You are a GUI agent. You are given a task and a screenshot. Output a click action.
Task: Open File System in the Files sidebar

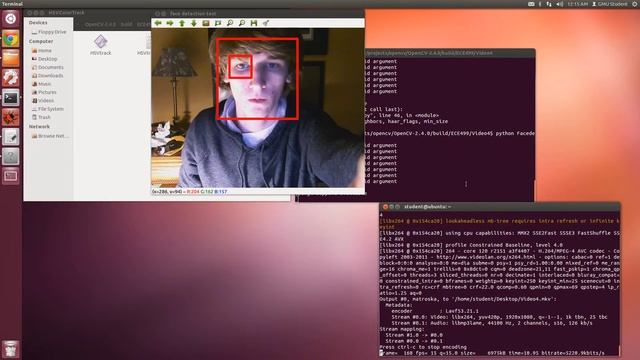[x=47, y=109]
